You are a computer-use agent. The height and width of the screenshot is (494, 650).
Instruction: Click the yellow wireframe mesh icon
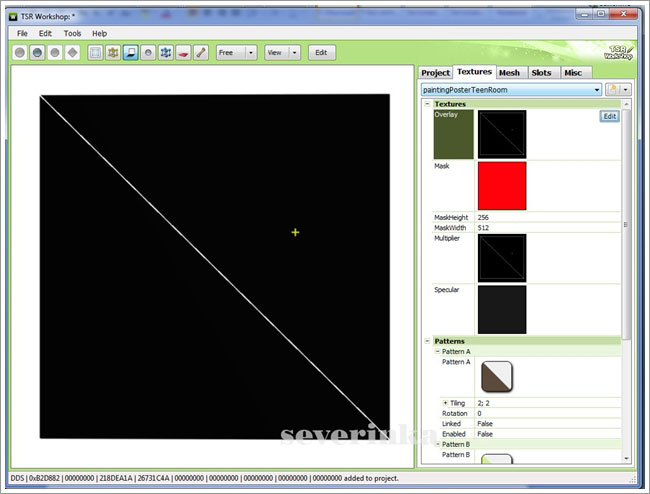point(113,53)
